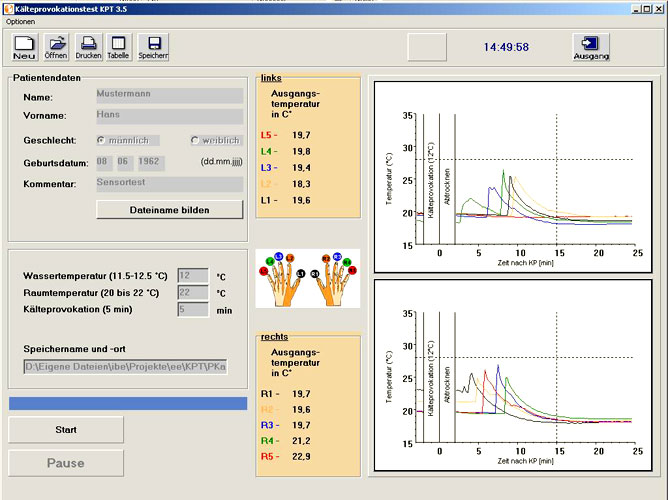668x500 pixels.
Task: Click the Speichername file path field
Action: (125, 367)
